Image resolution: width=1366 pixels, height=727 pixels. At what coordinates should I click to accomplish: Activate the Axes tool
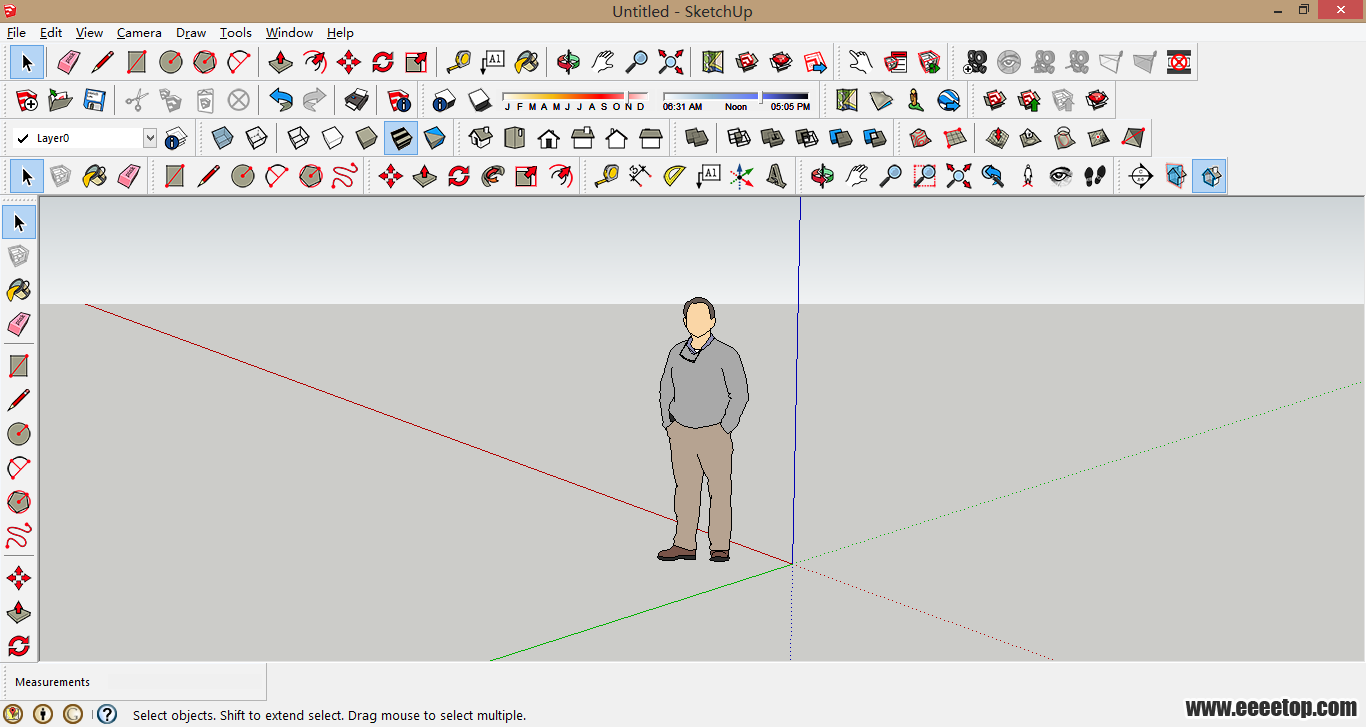[742, 177]
